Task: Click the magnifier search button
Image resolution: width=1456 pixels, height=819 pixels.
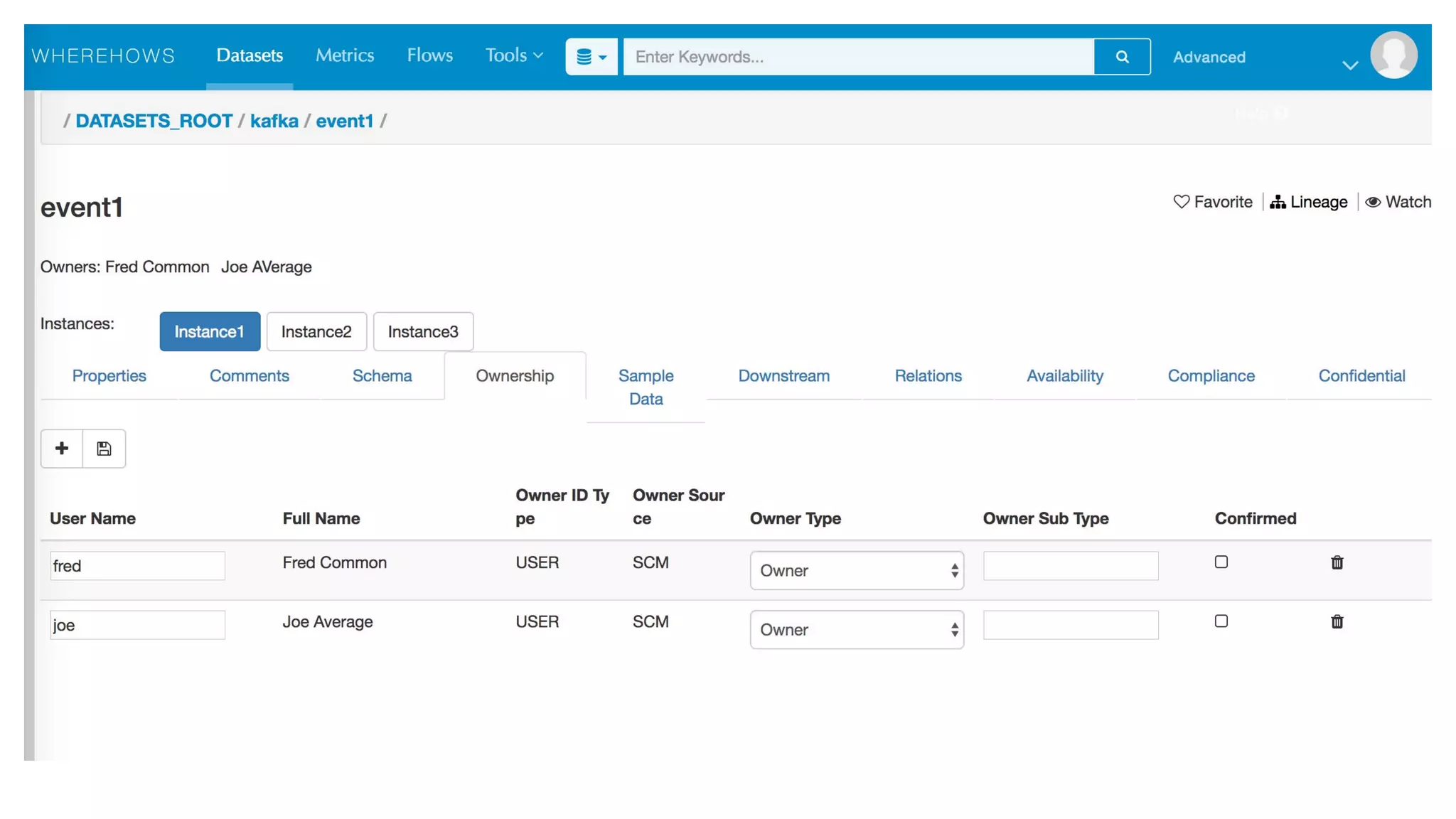Action: (x=1122, y=57)
